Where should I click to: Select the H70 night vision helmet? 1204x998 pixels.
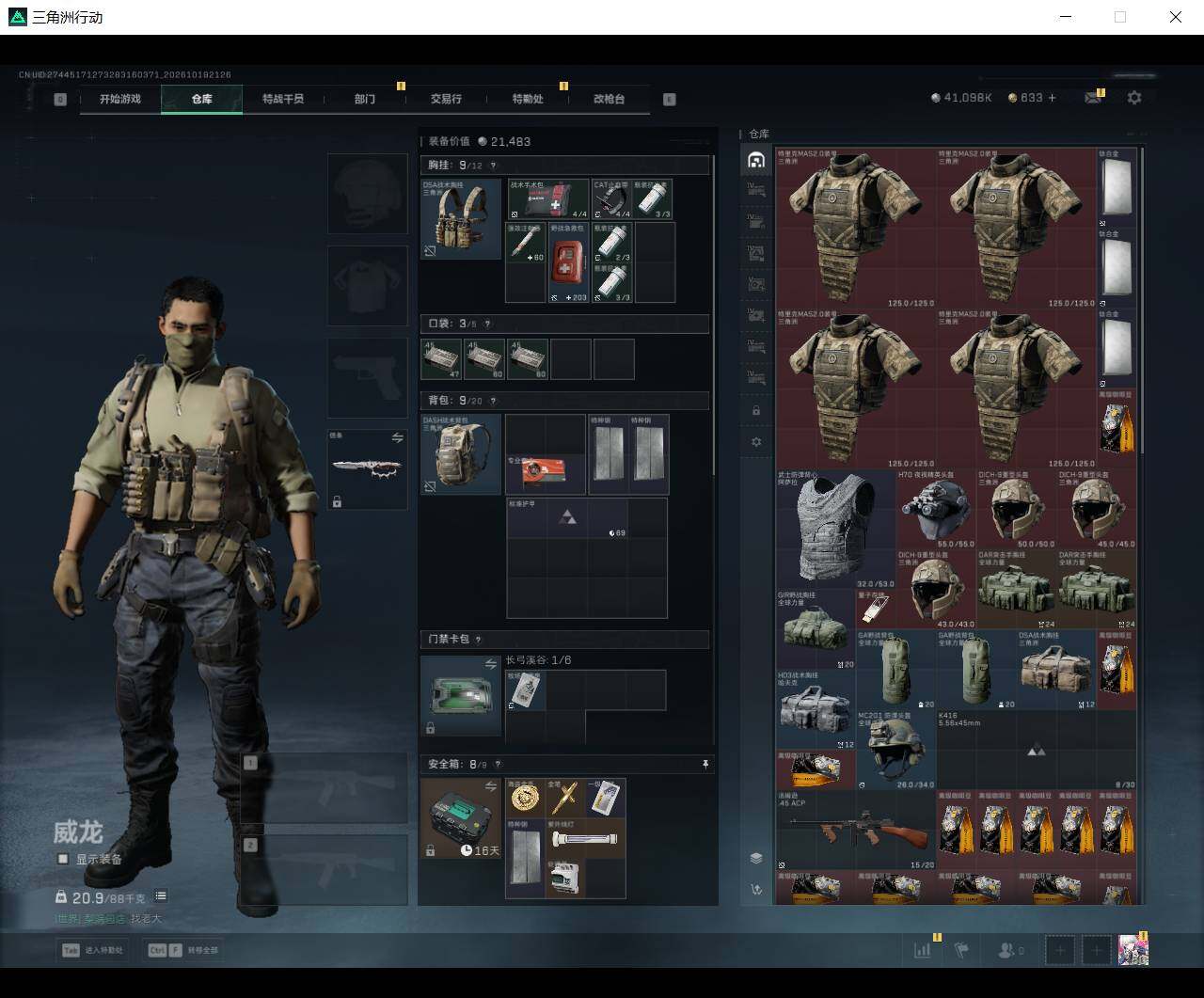click(936, 509)
